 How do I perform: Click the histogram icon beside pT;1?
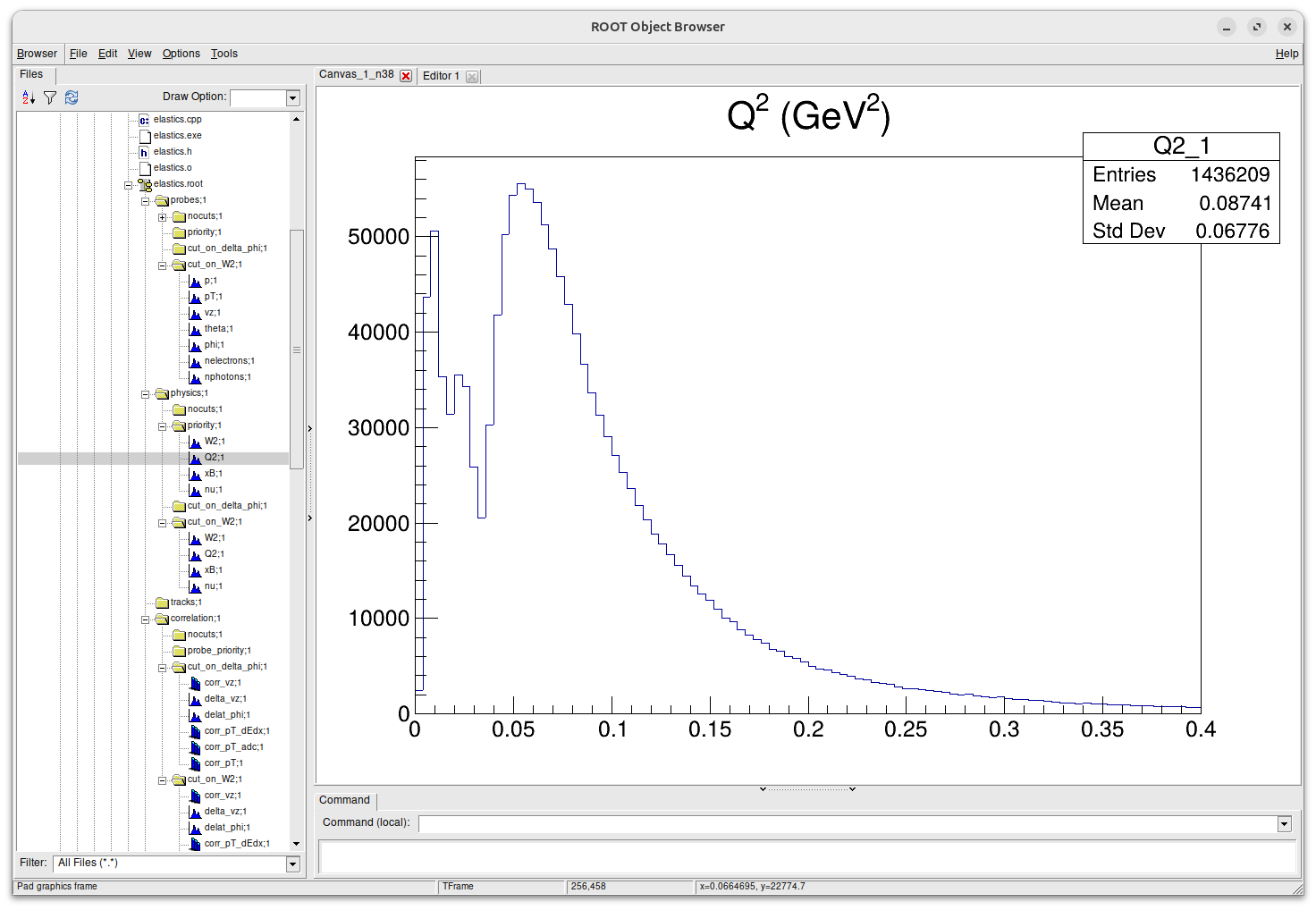pos(195,297)
